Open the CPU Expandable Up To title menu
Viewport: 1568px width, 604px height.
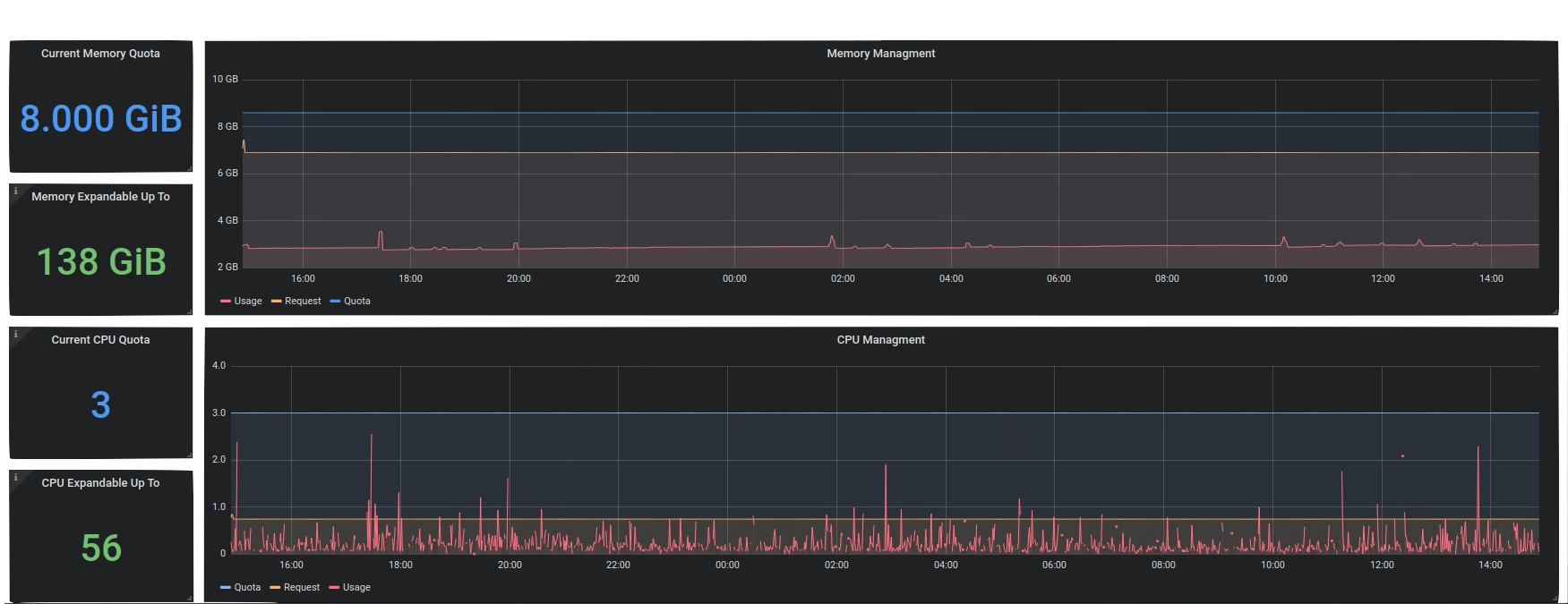(x=100, y=483)
